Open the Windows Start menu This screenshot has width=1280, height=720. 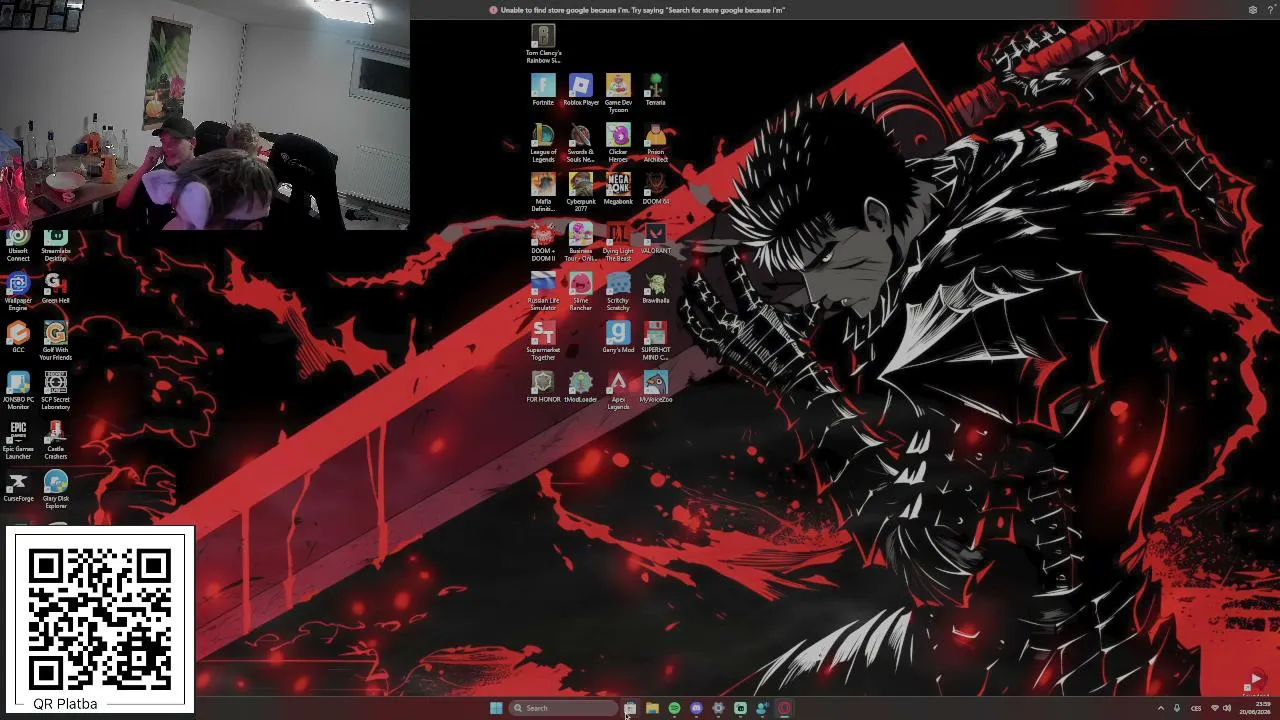pos(496,708)
